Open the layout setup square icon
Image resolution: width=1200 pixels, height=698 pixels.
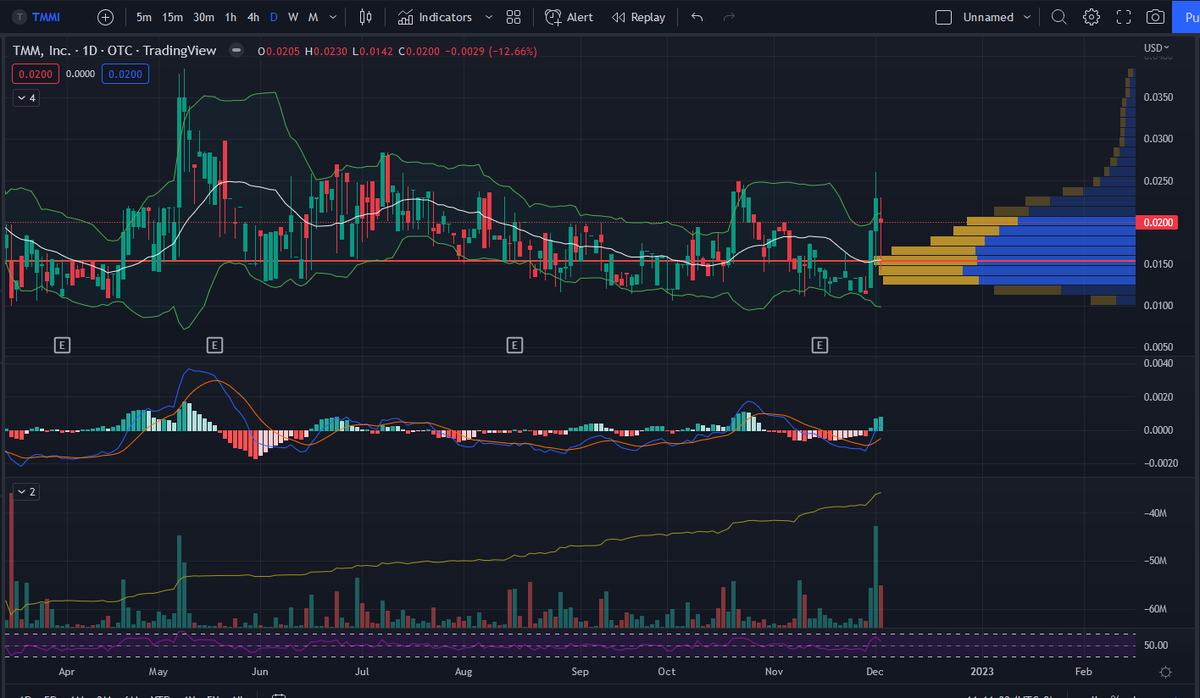[x=943, y=17]
